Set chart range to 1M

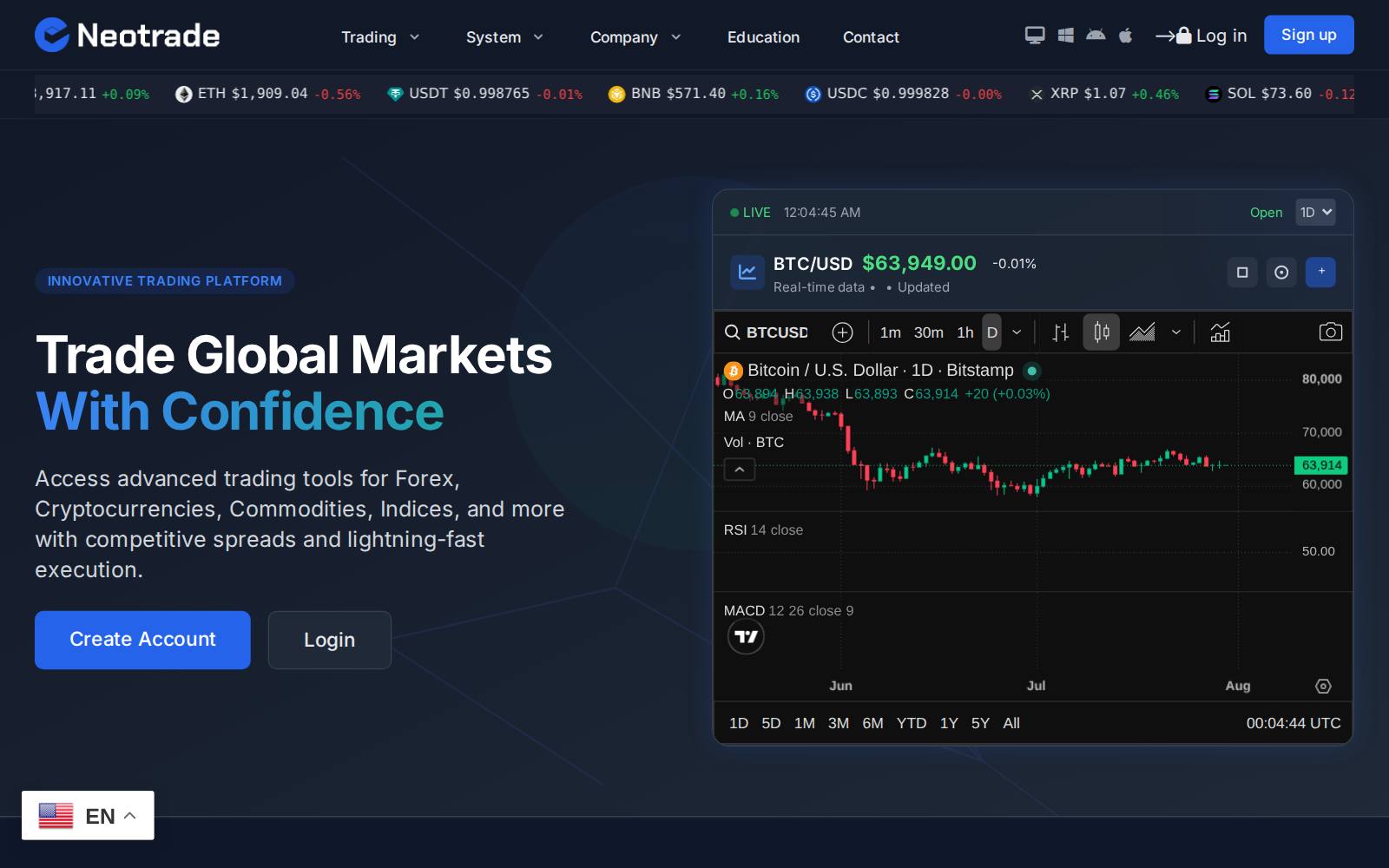coord(805,723)
